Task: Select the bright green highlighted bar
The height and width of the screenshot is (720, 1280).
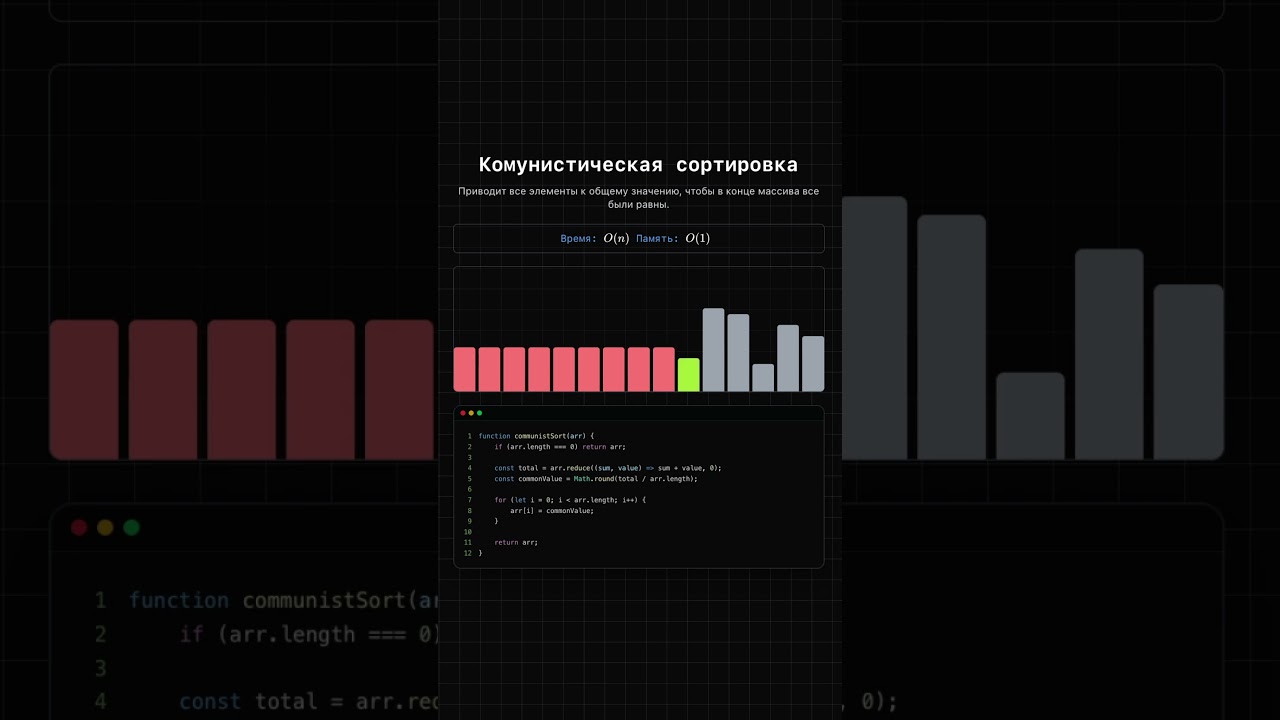Action: coord(688,375)
